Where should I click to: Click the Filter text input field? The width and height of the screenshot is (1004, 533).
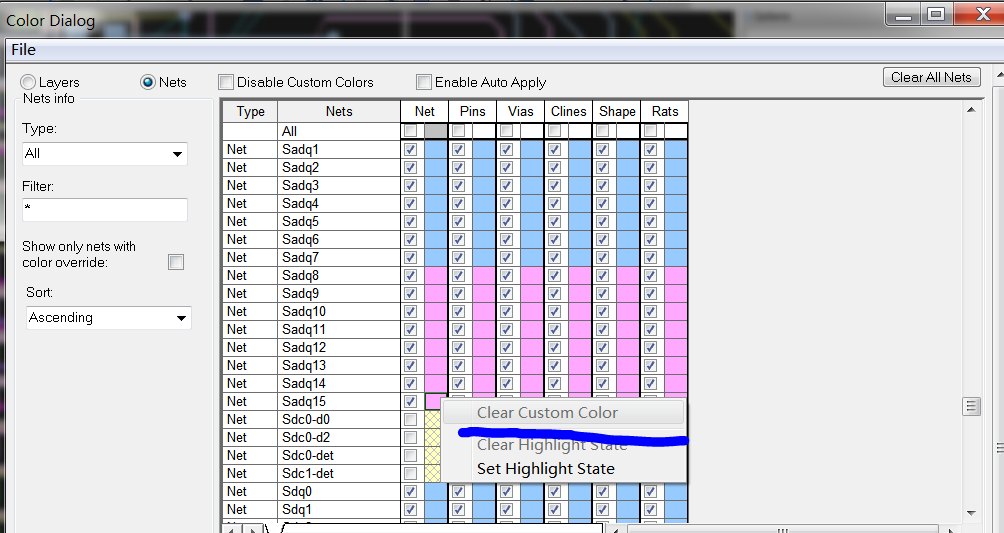coord(105,210)
